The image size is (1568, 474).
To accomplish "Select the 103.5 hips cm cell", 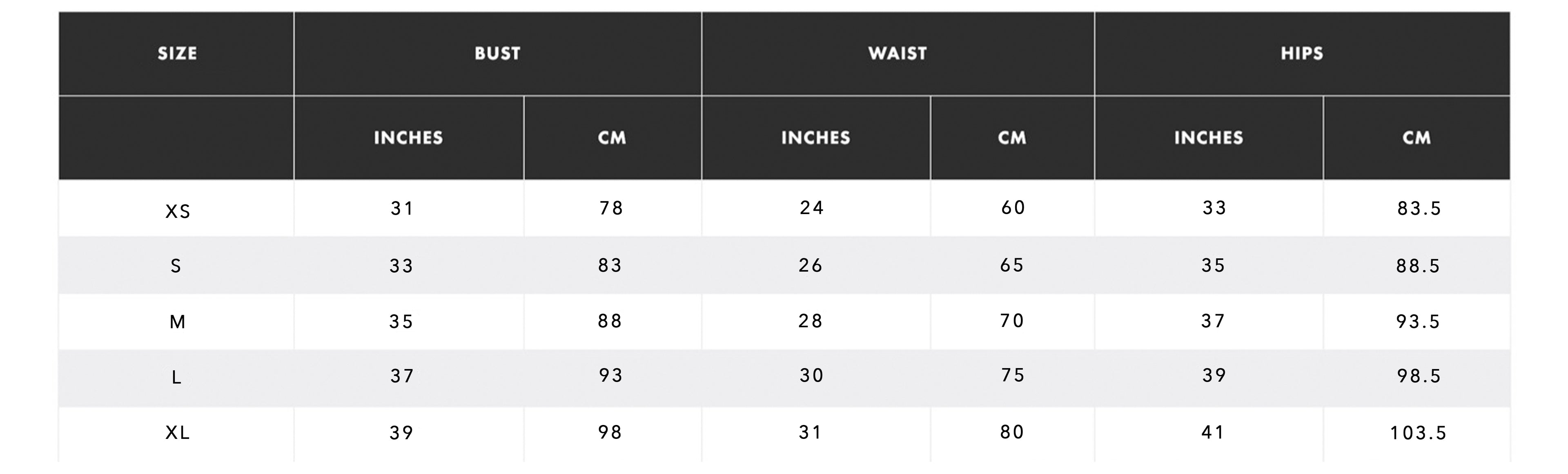I will click(x=1418, y=433).
